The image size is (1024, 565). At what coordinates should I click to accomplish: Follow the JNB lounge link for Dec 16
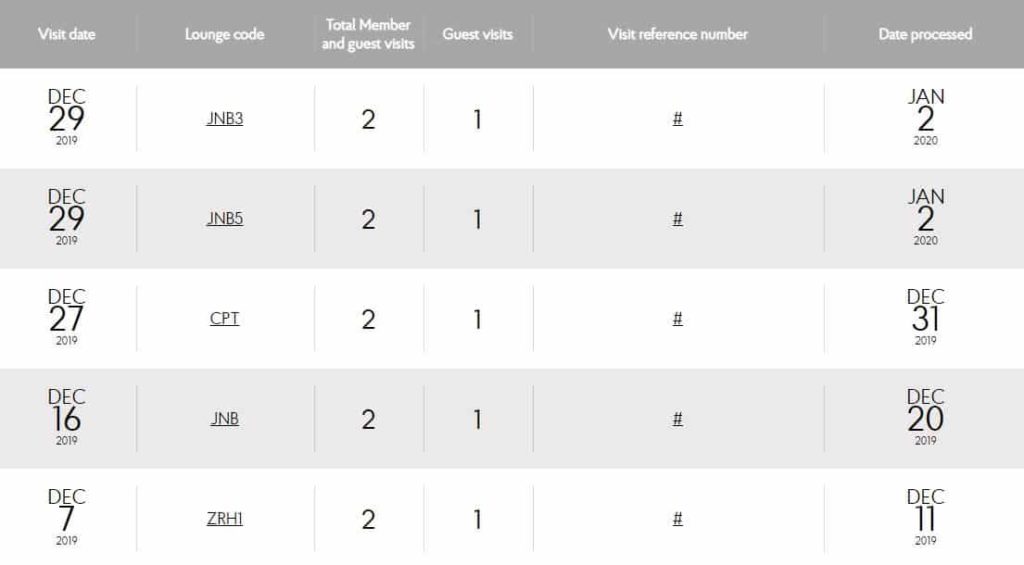pos(225,419)
